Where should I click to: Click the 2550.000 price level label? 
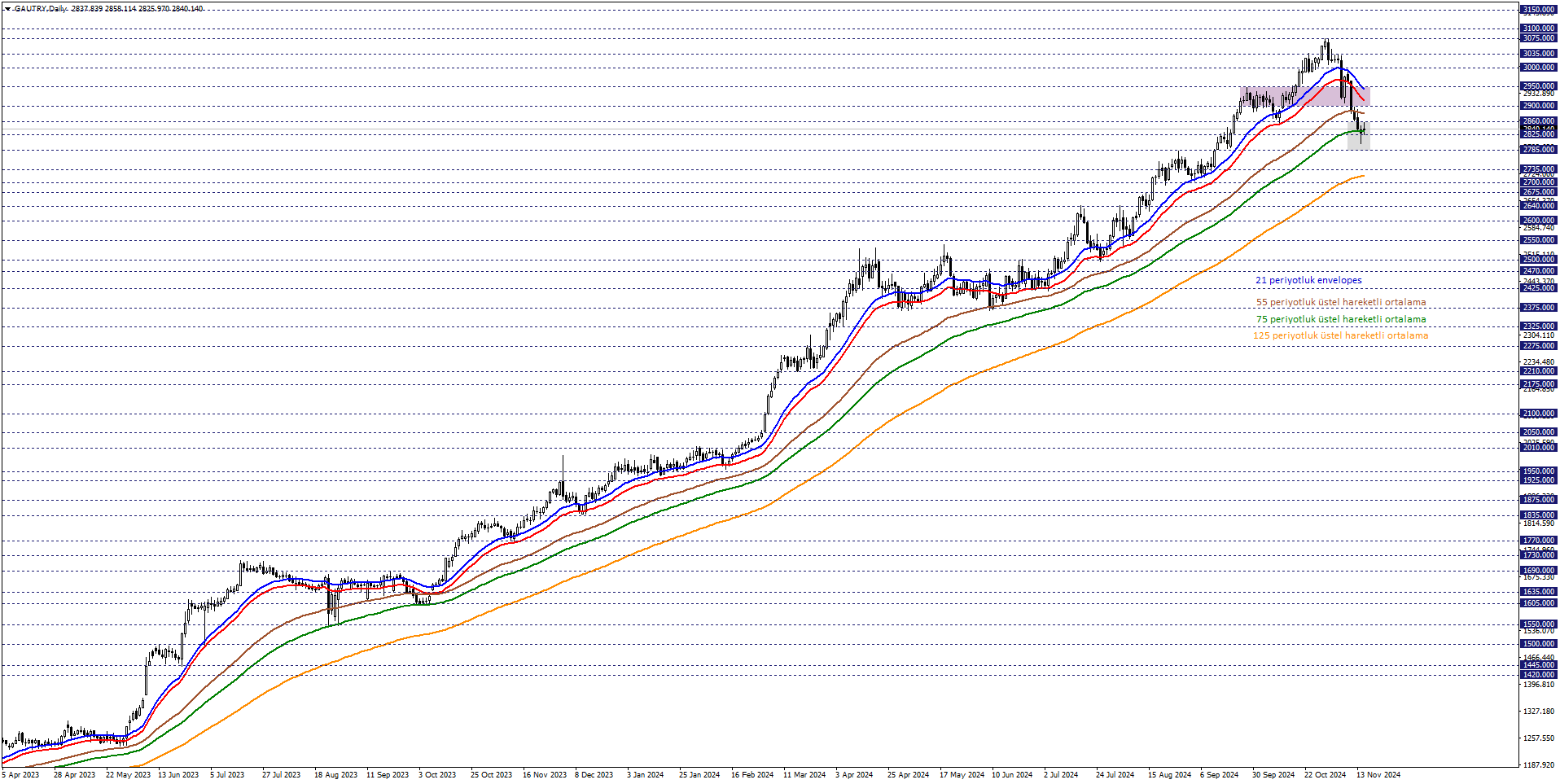[1538, 240]
